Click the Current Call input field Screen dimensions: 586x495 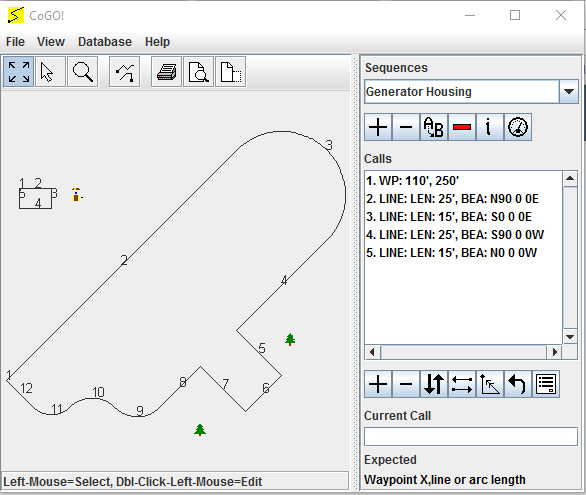pyautogui.click(x=471, y=437)
